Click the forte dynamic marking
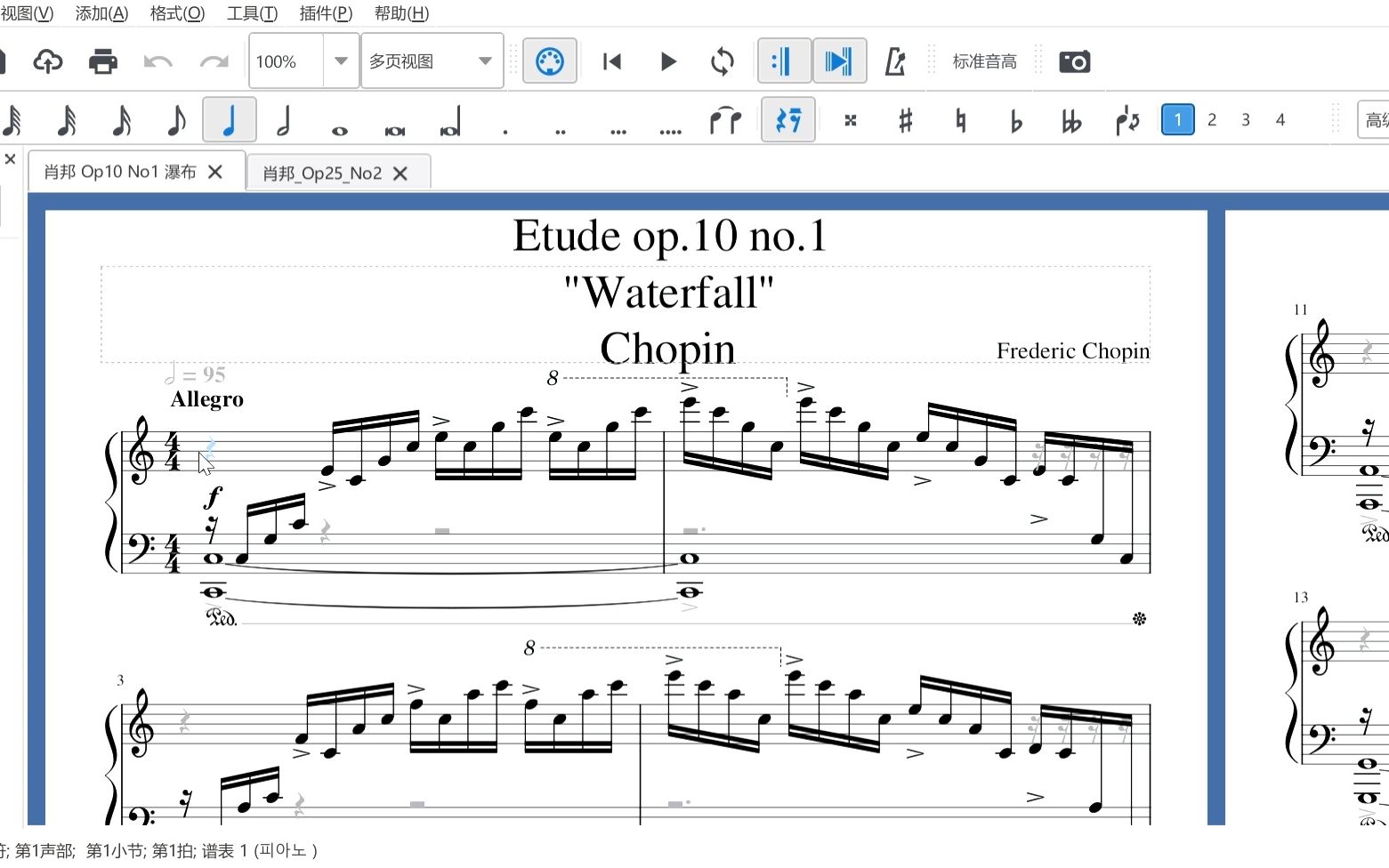The width and height of the screenshot is (1389, 868). [x=214, y=495]
